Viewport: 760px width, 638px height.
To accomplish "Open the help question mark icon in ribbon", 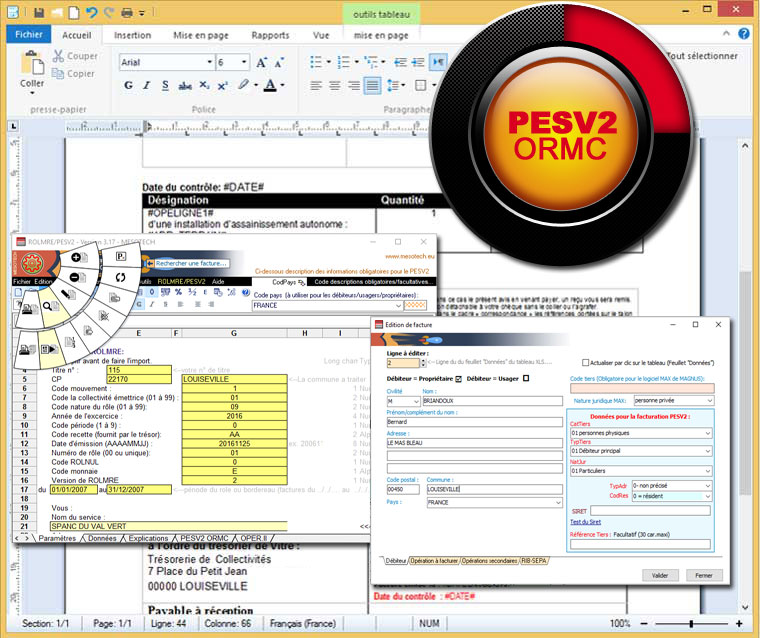I will (744, 33).
